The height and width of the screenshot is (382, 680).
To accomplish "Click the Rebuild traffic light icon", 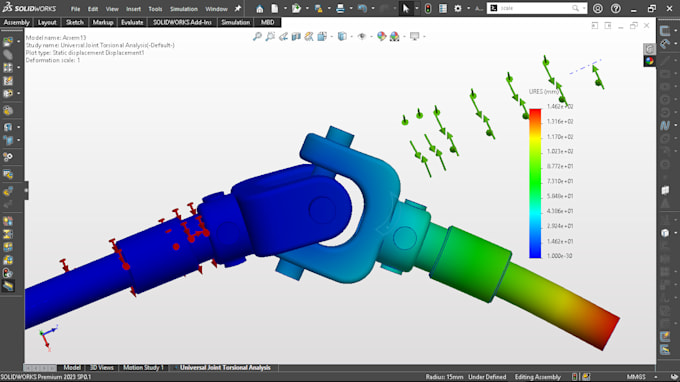I will point(428,9).
